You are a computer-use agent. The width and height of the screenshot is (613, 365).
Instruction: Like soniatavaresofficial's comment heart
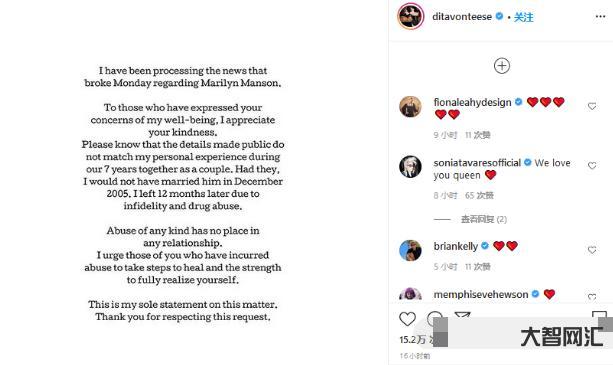coord(592,166)
